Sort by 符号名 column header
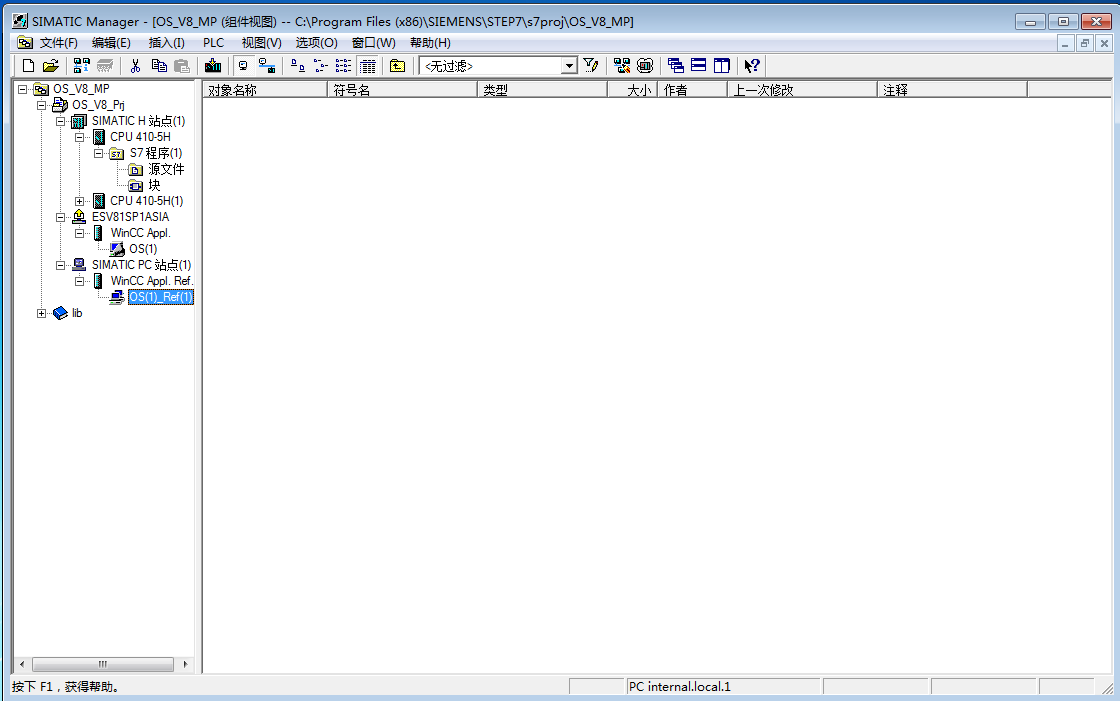 [x=402, y=90]
